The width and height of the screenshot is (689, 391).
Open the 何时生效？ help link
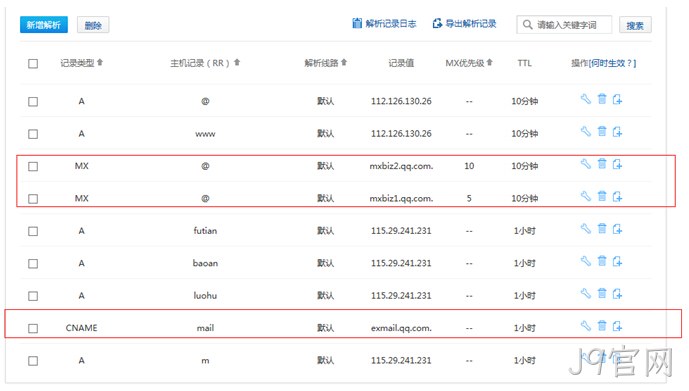pyautogui.click(x=613, y=63)
